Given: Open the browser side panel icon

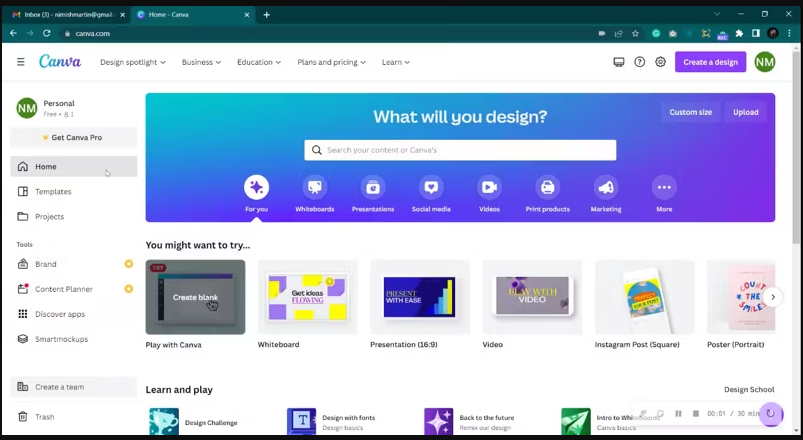Looking at the screenshot, I should (x=756, y=33).
